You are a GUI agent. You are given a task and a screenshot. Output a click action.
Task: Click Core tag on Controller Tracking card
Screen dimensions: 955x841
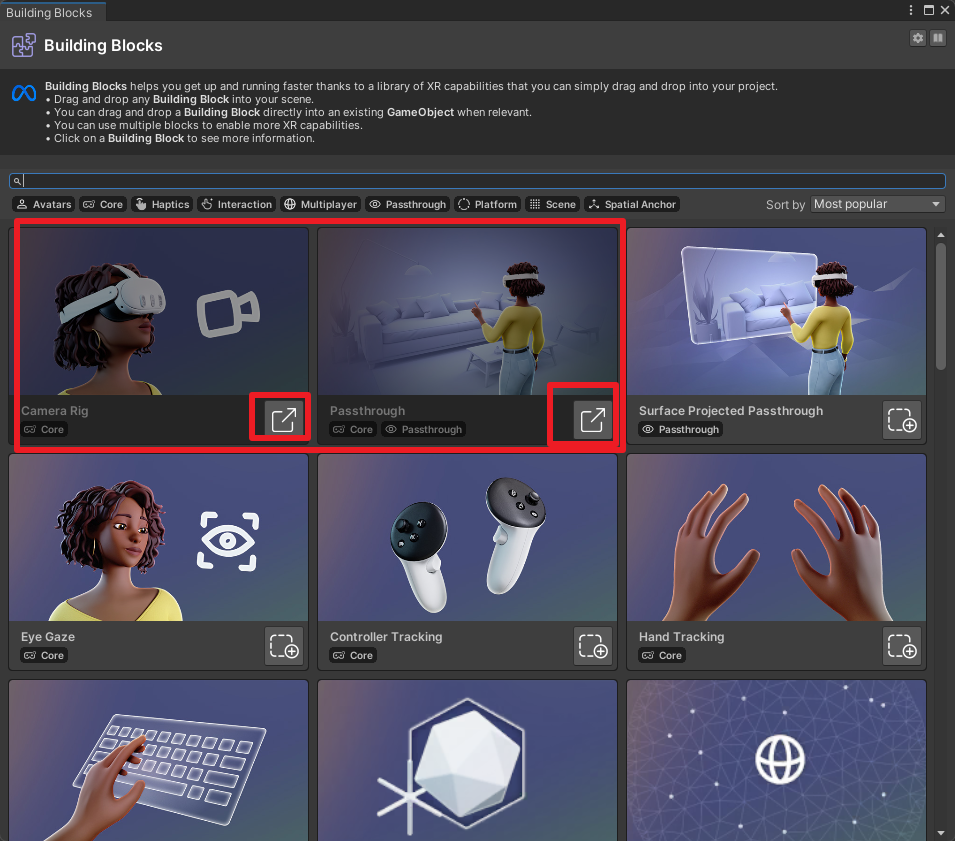(x=353, y=655)
